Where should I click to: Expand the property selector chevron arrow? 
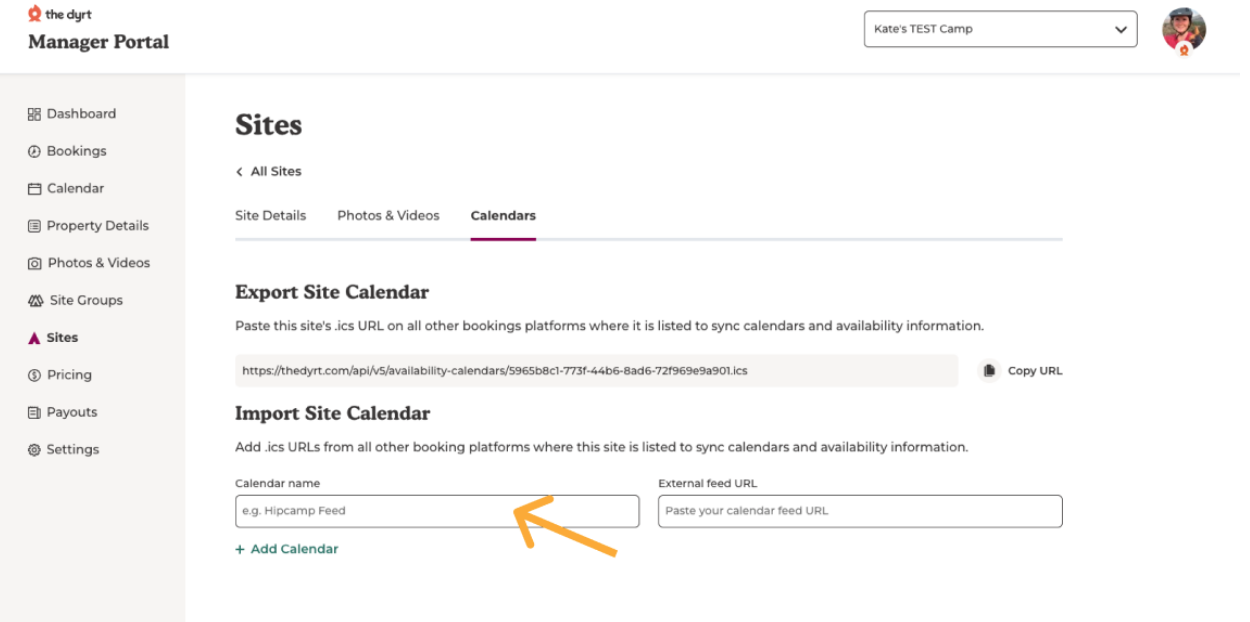(1120, 30)
